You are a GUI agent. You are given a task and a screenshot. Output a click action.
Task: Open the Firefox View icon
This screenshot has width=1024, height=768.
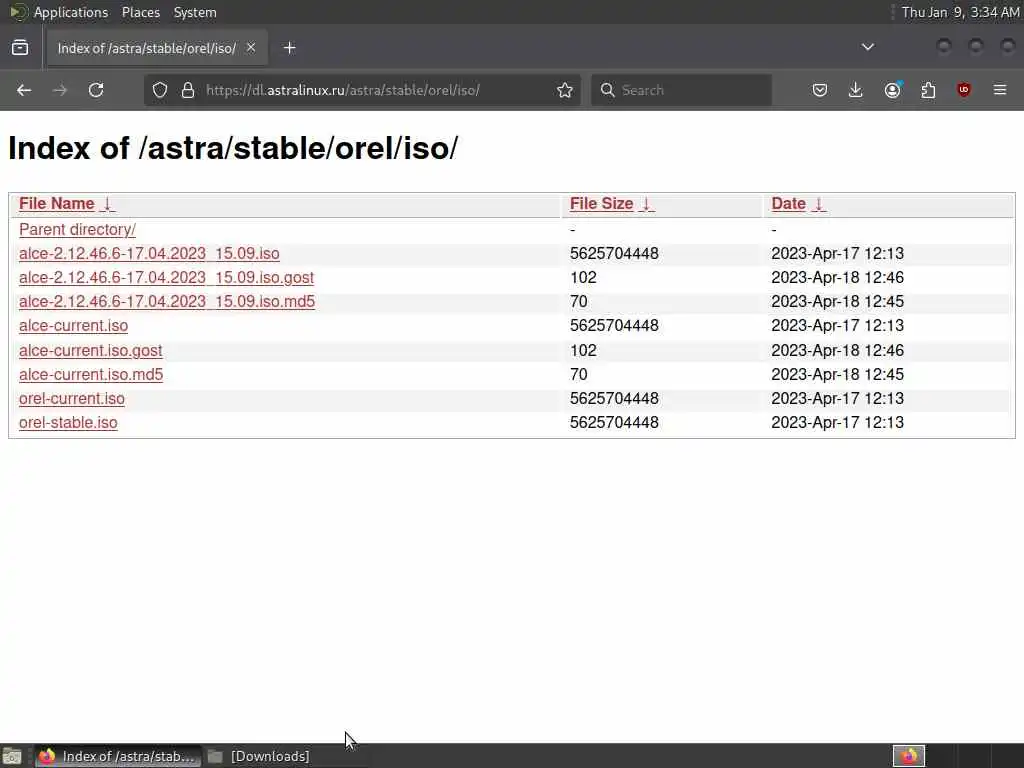(x=20, y=48)
